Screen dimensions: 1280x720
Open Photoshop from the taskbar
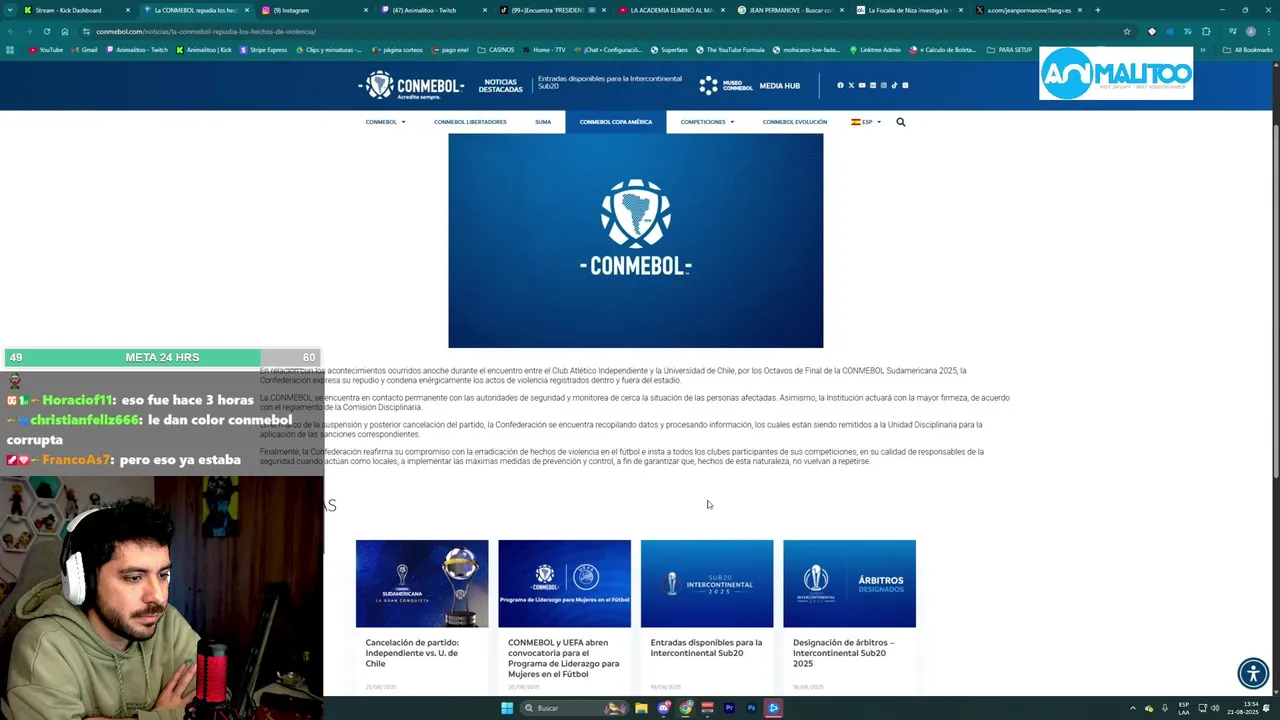click(751, 708)
